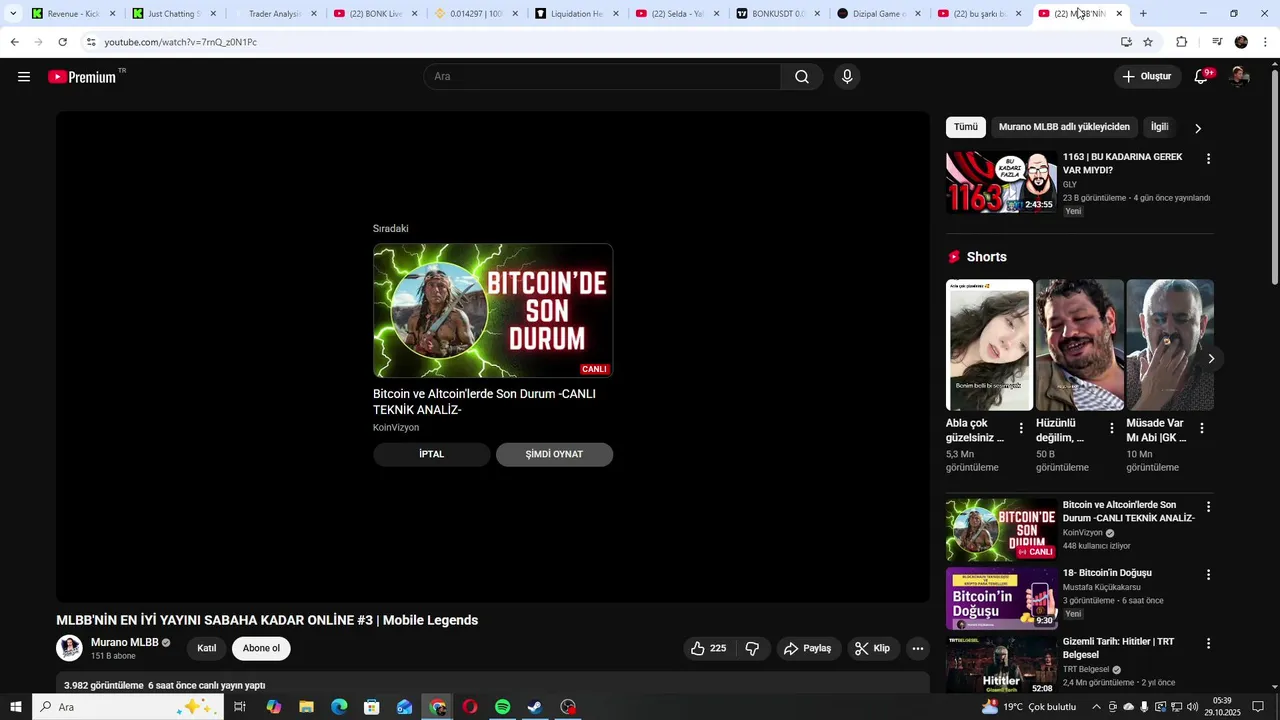Open Opera browser from the taskbar
Viewport: 1280px width, 720px height.
click(x=470, y=707)
